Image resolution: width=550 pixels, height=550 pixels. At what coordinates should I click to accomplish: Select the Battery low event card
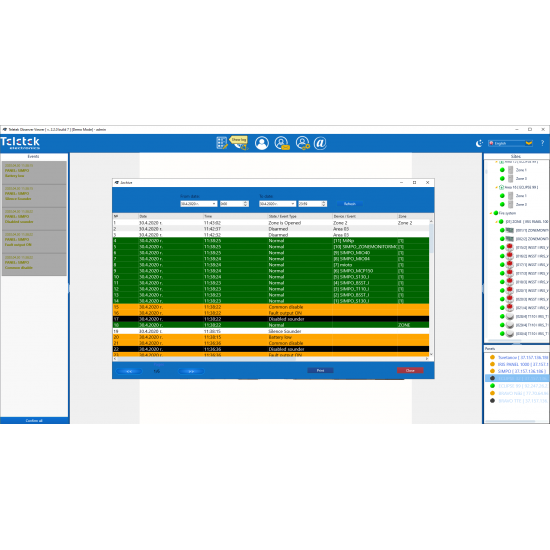tap(34, 172)
